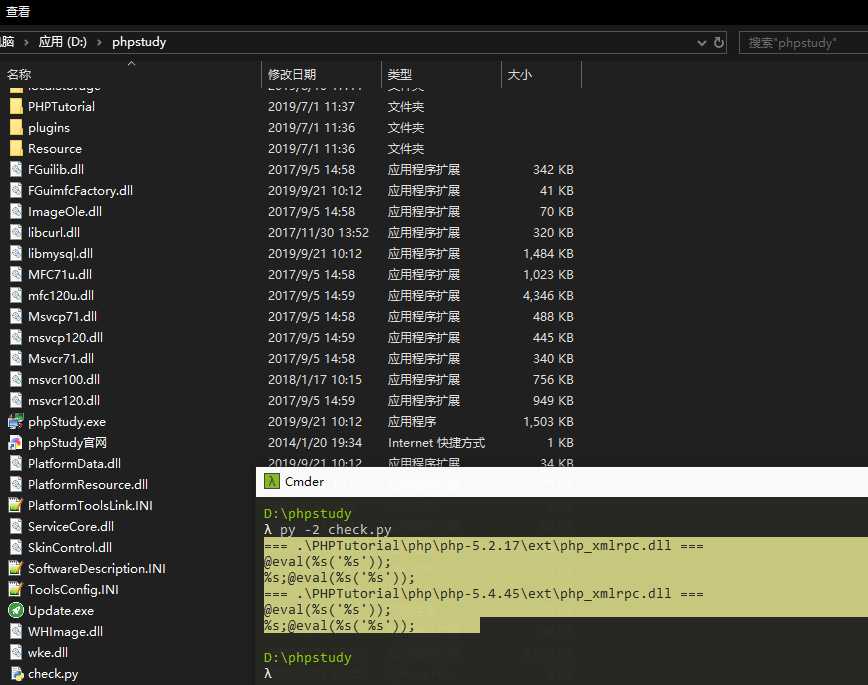The width and height of the screenshot is (868, 685).
Task: Click the phpStudy官网 shortcut icon
Action: click(x=16, y=443)
